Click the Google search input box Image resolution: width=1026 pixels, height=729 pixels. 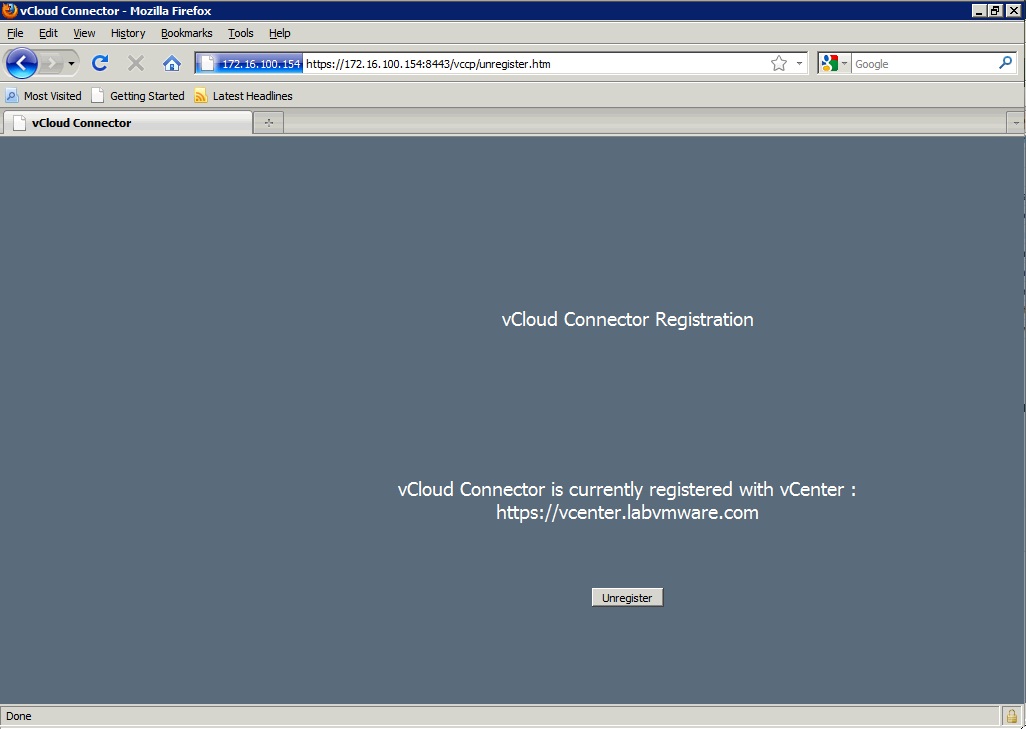point(923,63)
